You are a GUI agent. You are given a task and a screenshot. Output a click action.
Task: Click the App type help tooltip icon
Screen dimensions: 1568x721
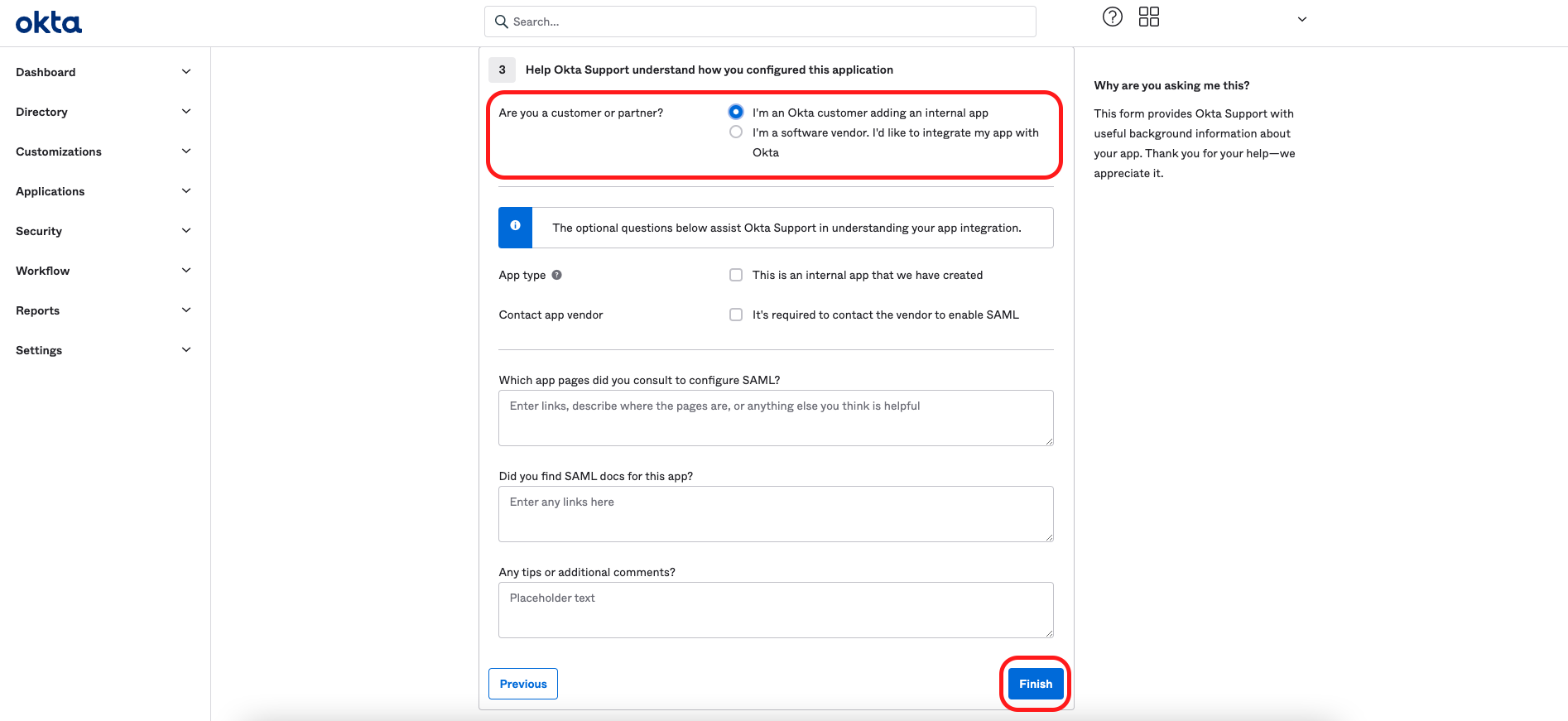(557, 275)
